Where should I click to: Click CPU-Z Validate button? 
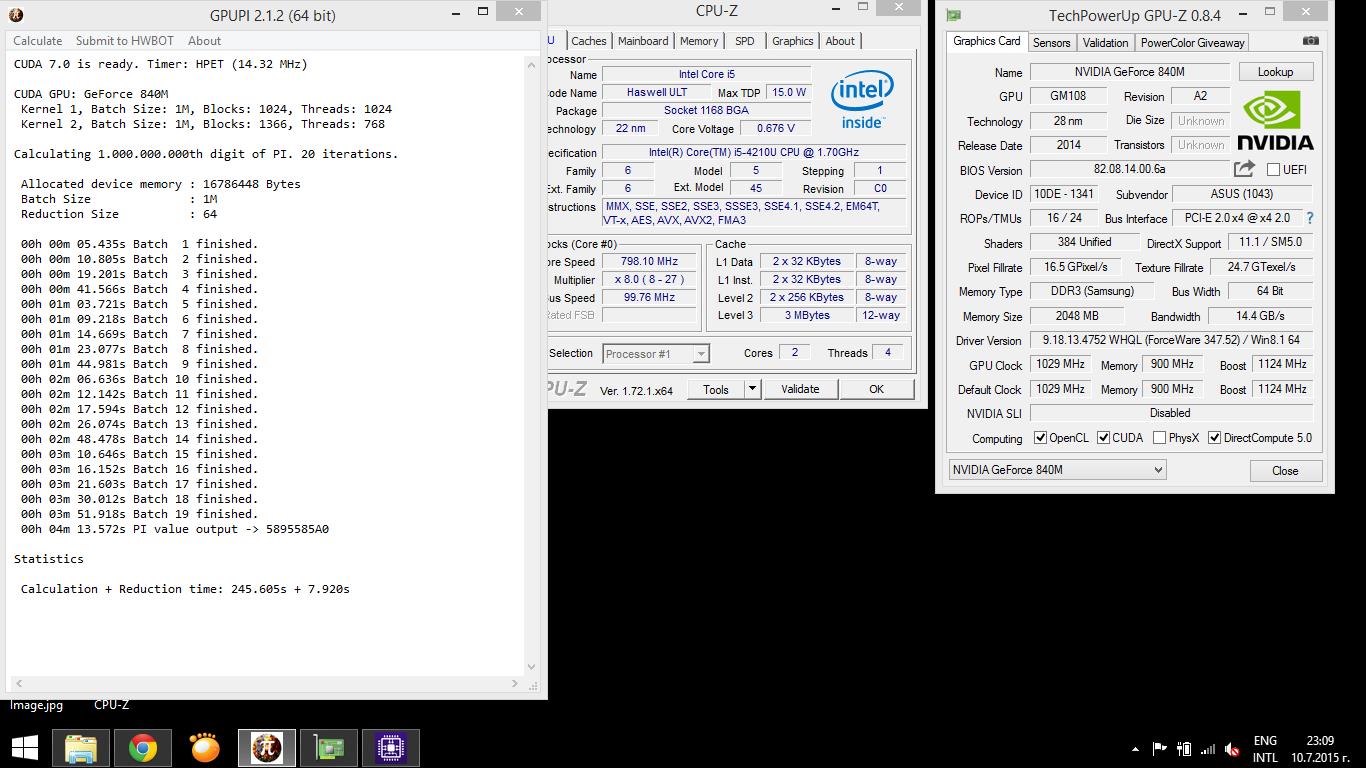[800, 389]
